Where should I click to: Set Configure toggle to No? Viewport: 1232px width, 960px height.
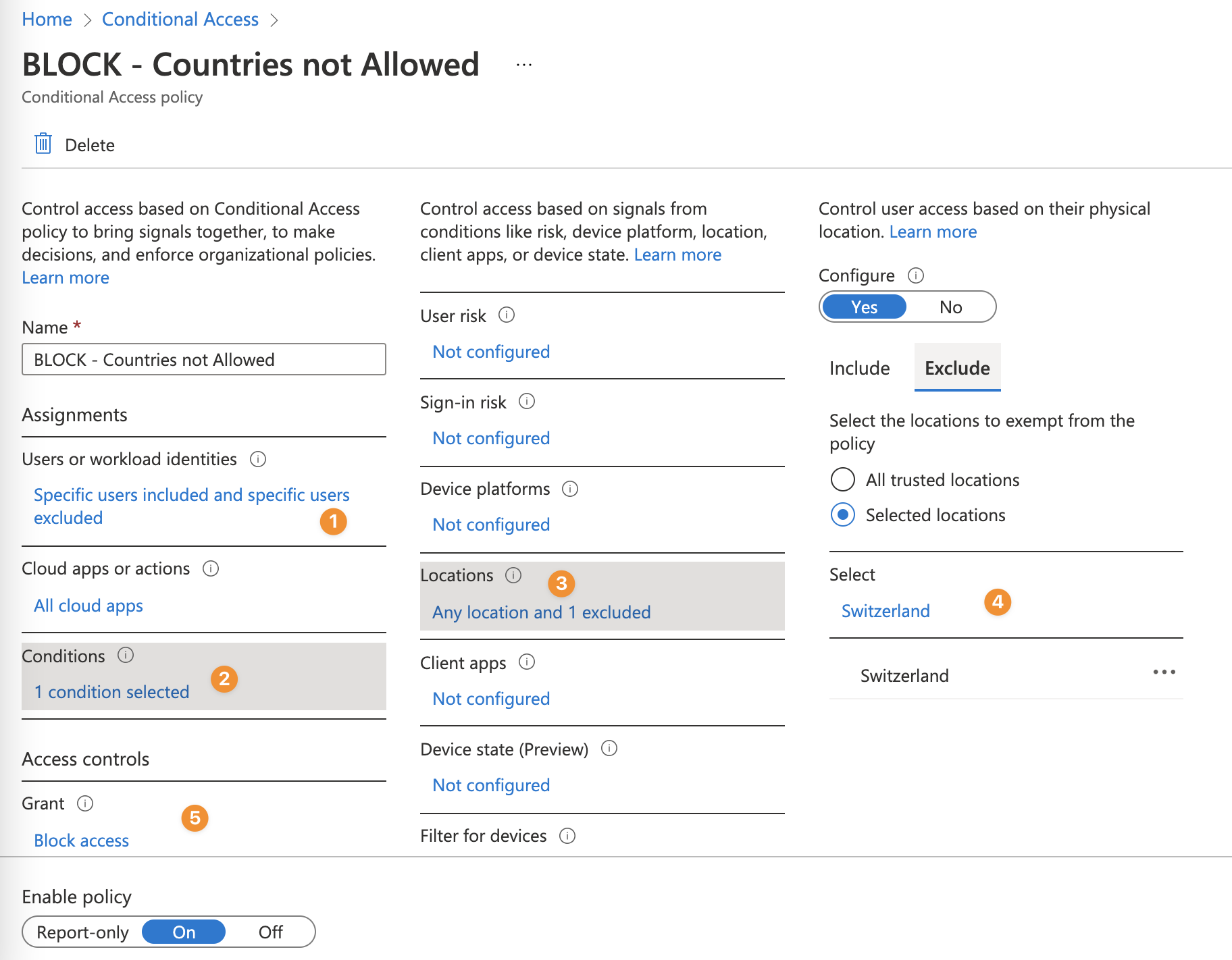point(950,307)
